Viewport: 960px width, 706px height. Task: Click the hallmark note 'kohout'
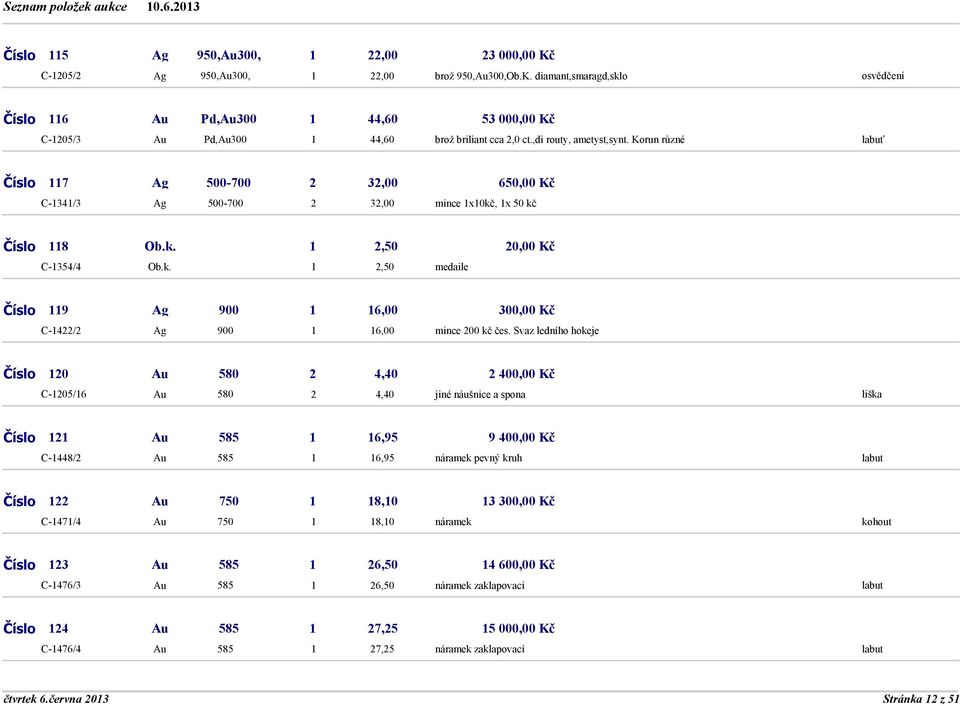click(x=876, y=522)
